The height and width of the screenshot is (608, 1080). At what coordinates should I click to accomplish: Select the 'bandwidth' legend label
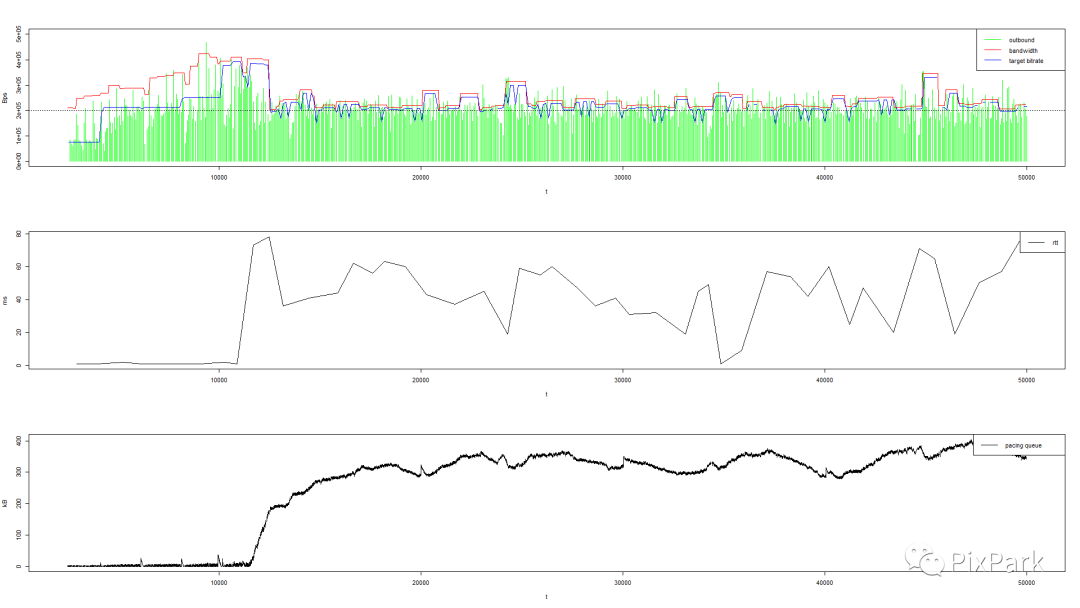(1024, 50)
